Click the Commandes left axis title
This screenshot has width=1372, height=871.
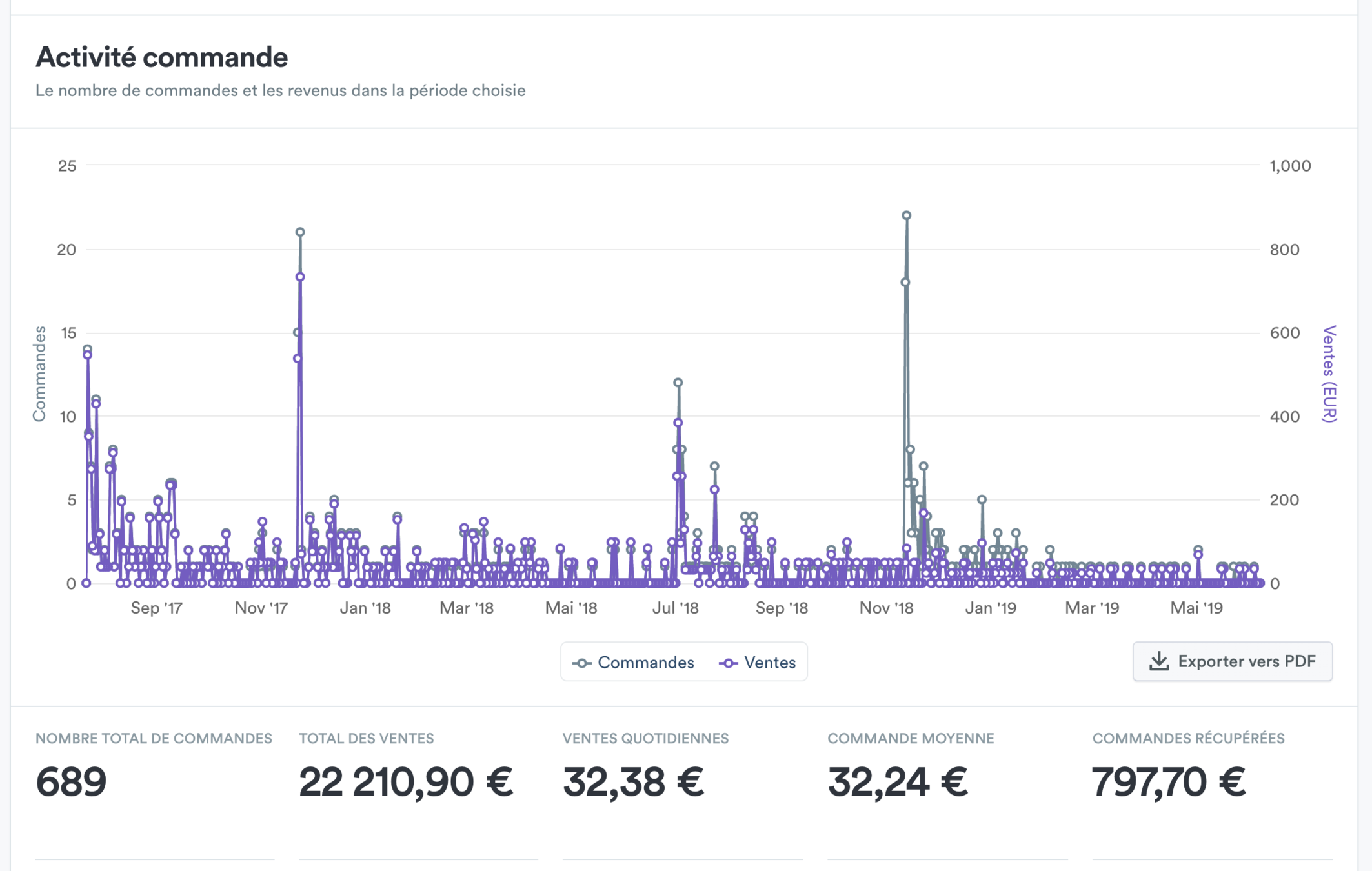click(39, 374)
